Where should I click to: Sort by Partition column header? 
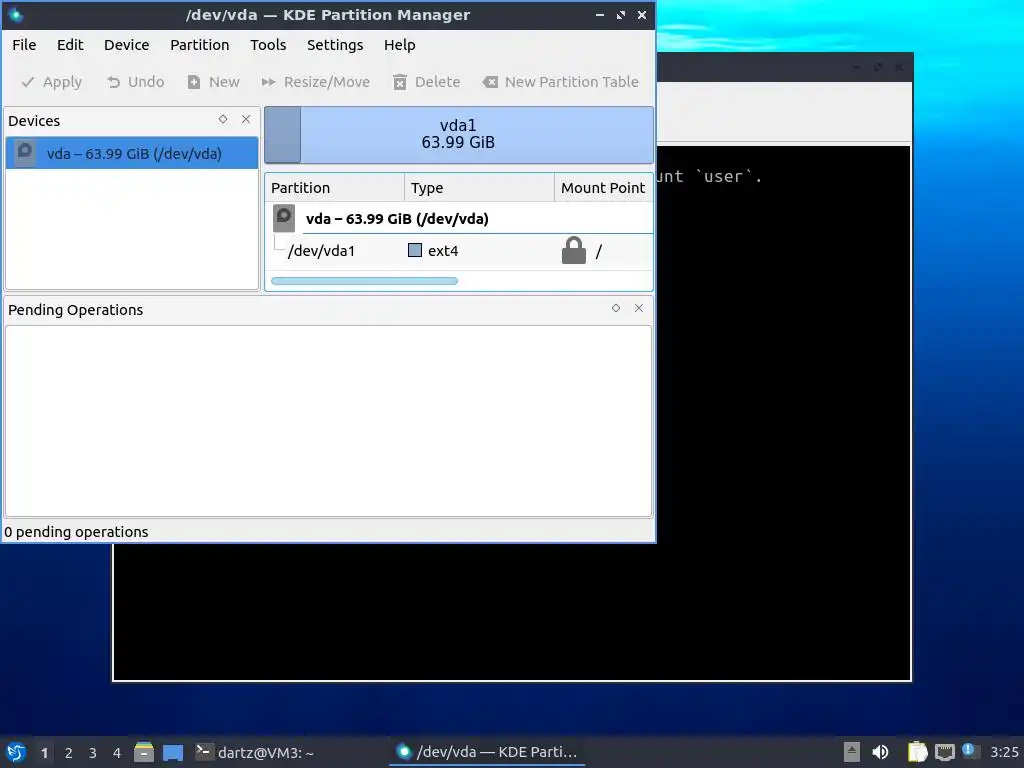334,188
